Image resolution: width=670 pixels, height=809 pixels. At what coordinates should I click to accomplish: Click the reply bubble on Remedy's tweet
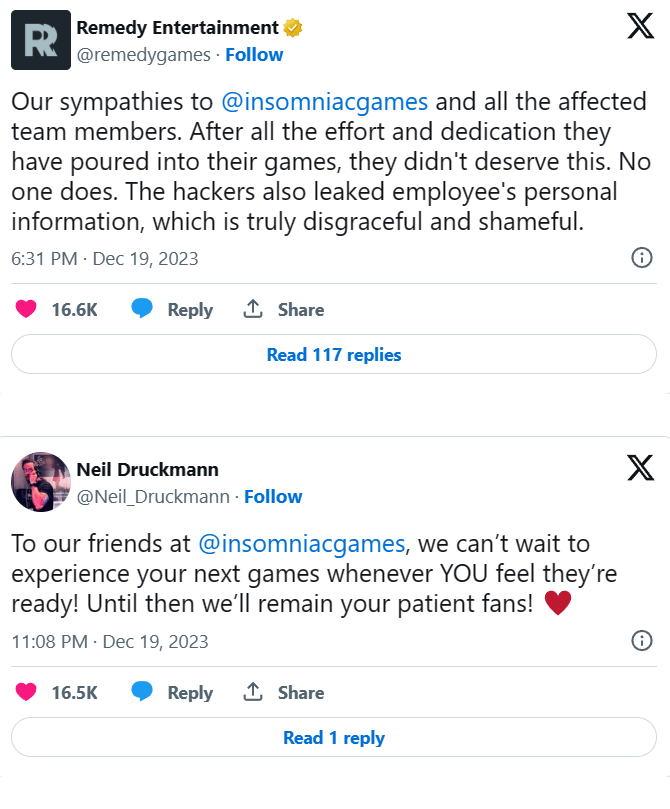(142, 310)
